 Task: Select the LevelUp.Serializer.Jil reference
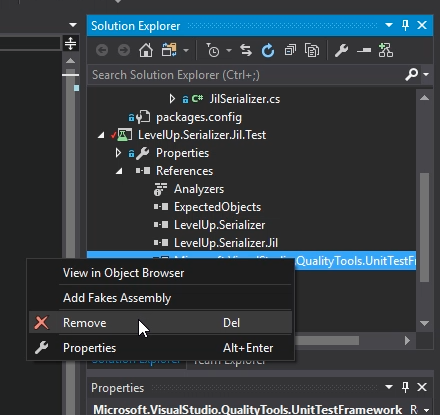[x=226, y=243]
